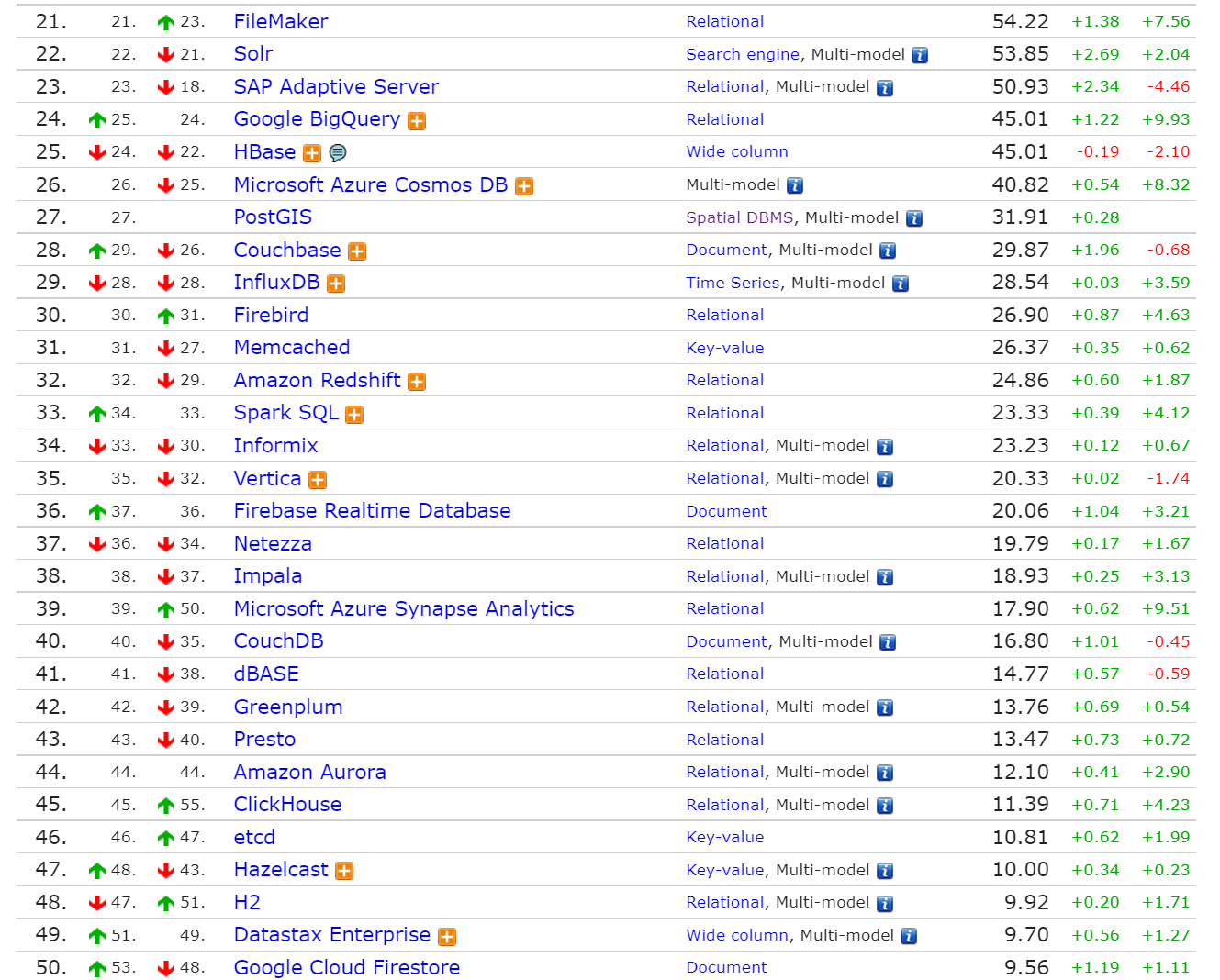
Task: Click Key-value link in the etcd row
Action: (725, 837)
